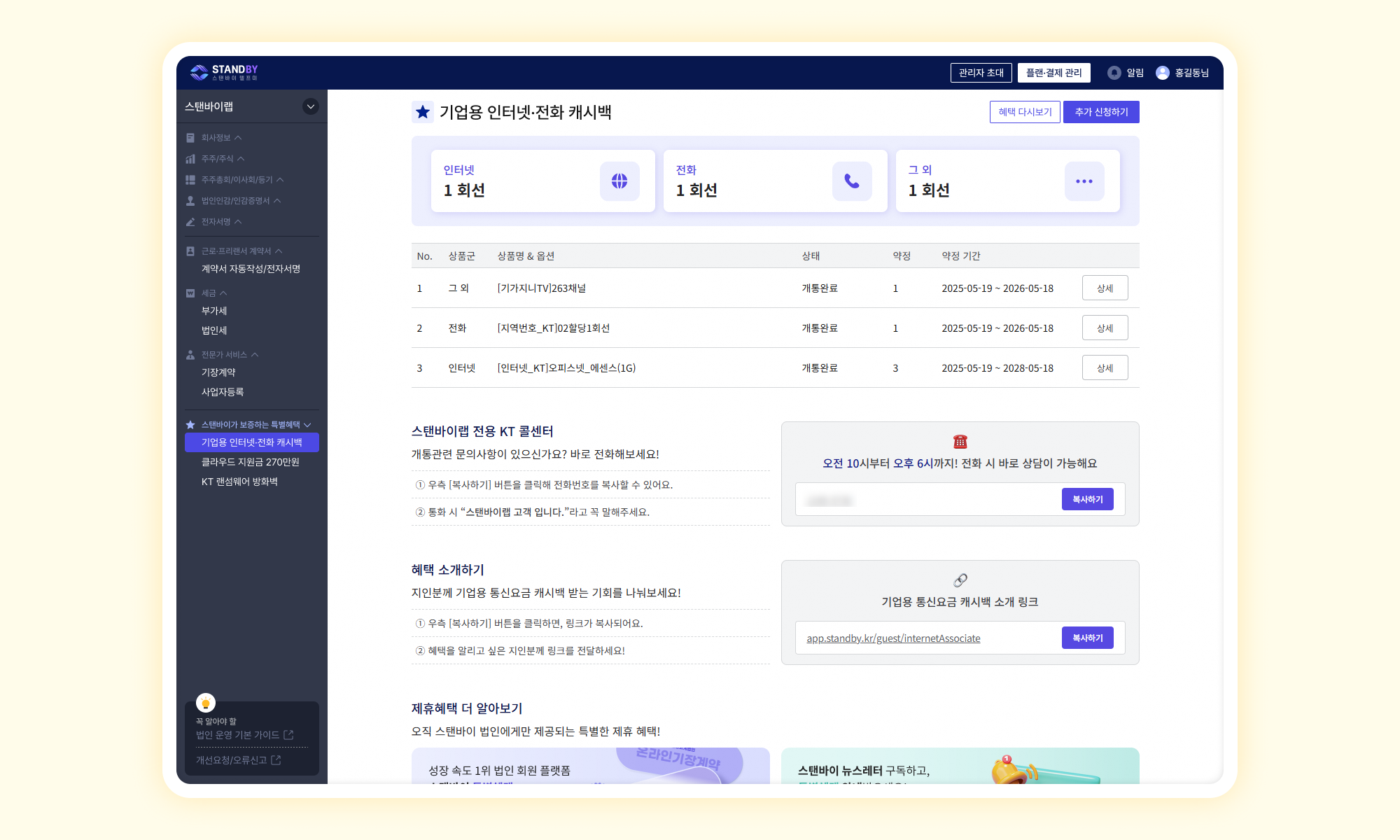Screen dimensions: 1400x840
Task: Open the 스탠바이랩 company dropdown
Action: (x=310, y=106)
